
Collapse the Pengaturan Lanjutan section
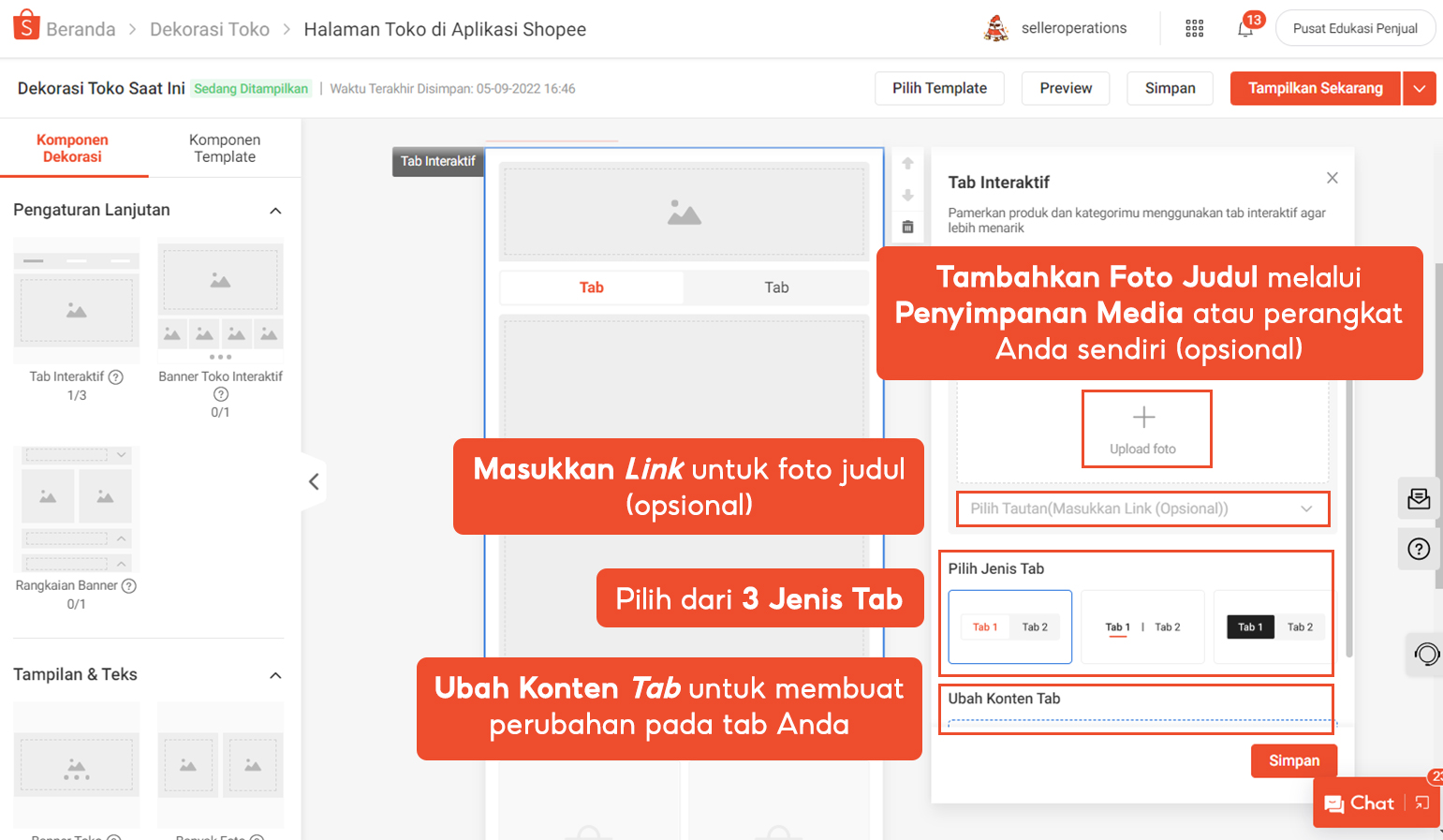(275, 211)
